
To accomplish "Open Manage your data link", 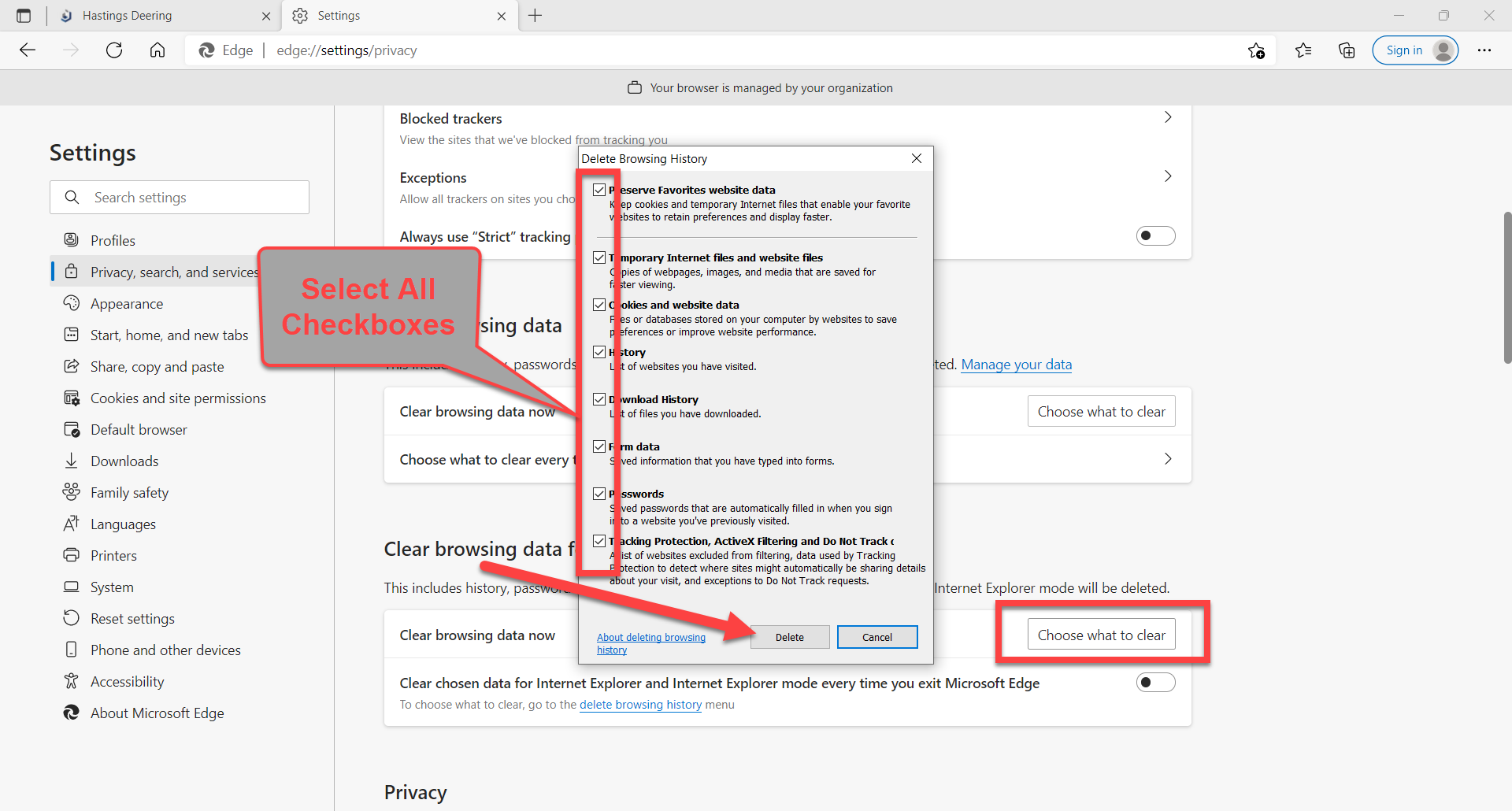I will [1016, 365].
